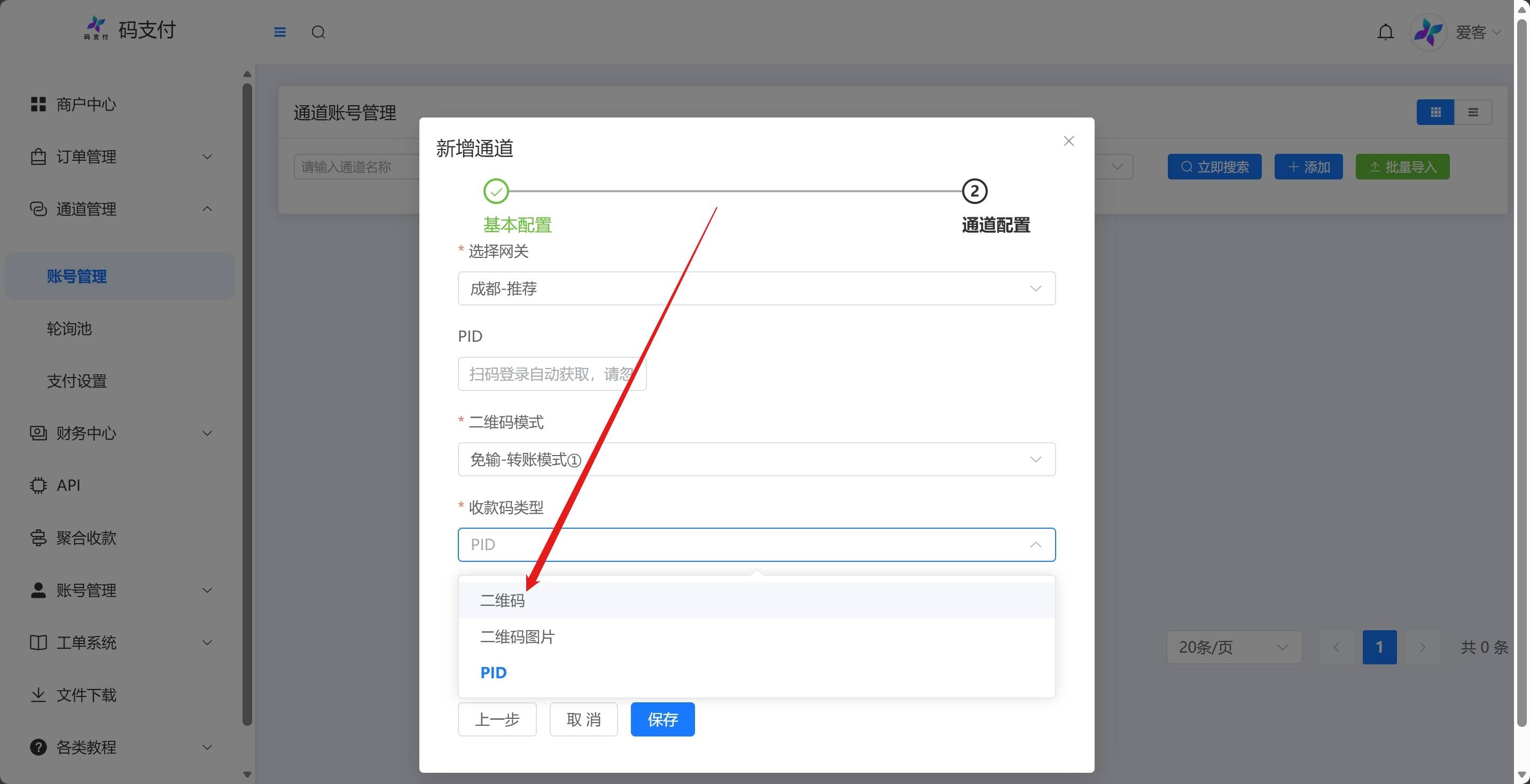Choose PID option in list
This screenshot has width=1530, height=784.
pos(756,672)
